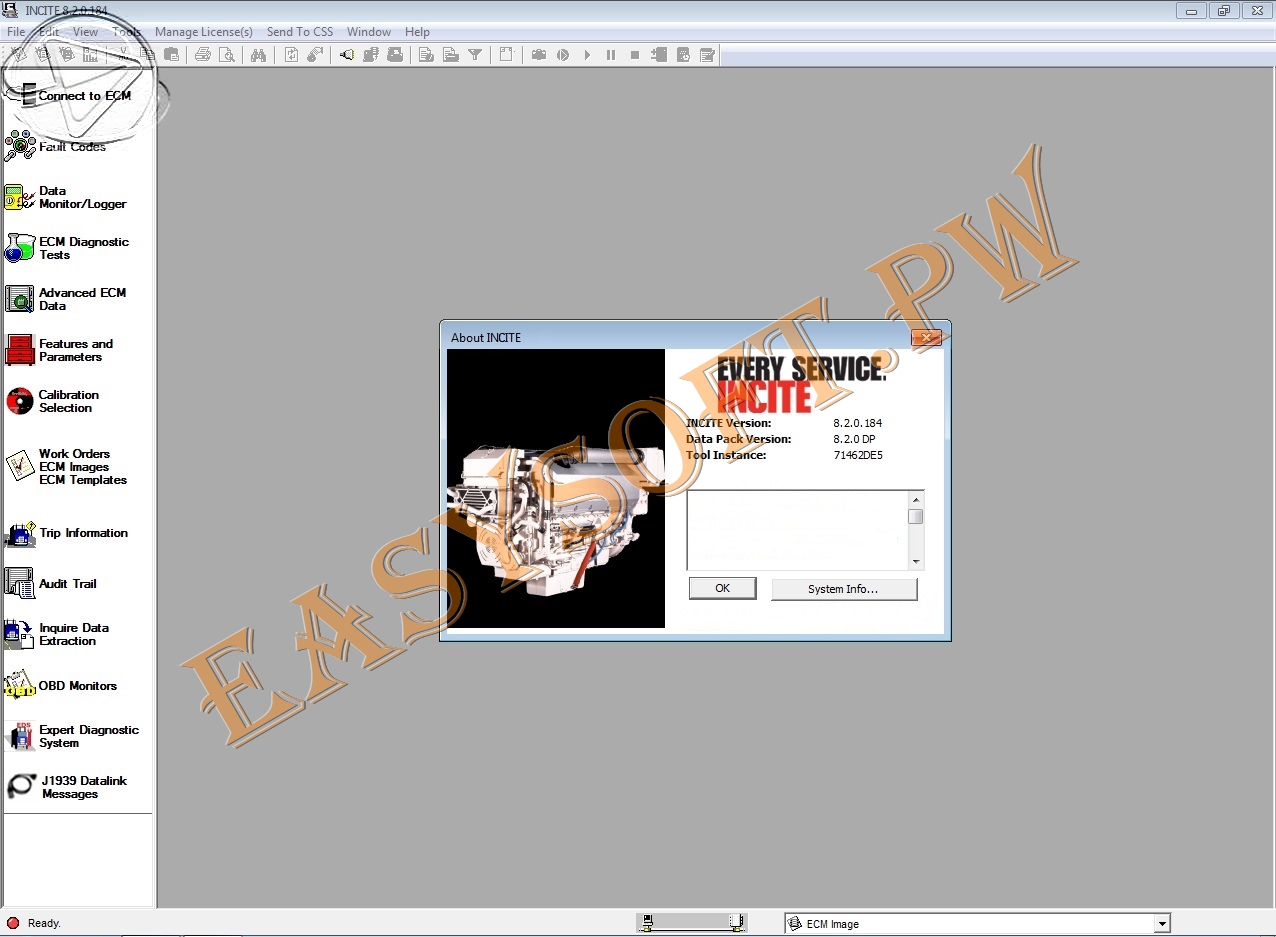This screenshot has width=1276, height=937.
Task: Open the OBD Monitors icon
Action: [x=20, y=686]
